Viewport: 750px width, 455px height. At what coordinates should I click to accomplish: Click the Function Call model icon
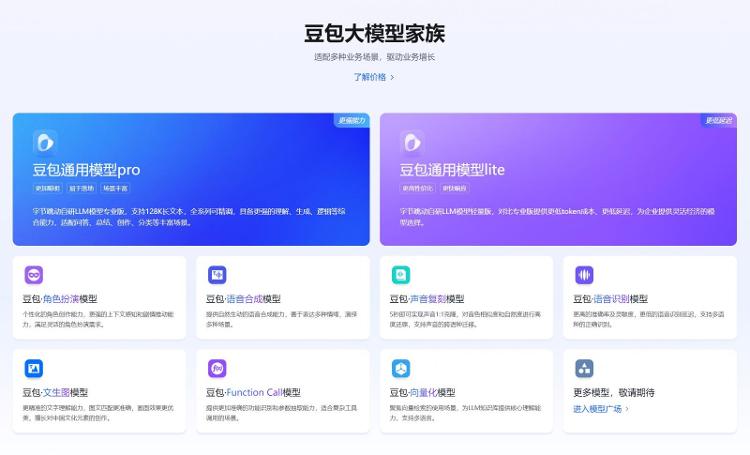tap(217, 368)
